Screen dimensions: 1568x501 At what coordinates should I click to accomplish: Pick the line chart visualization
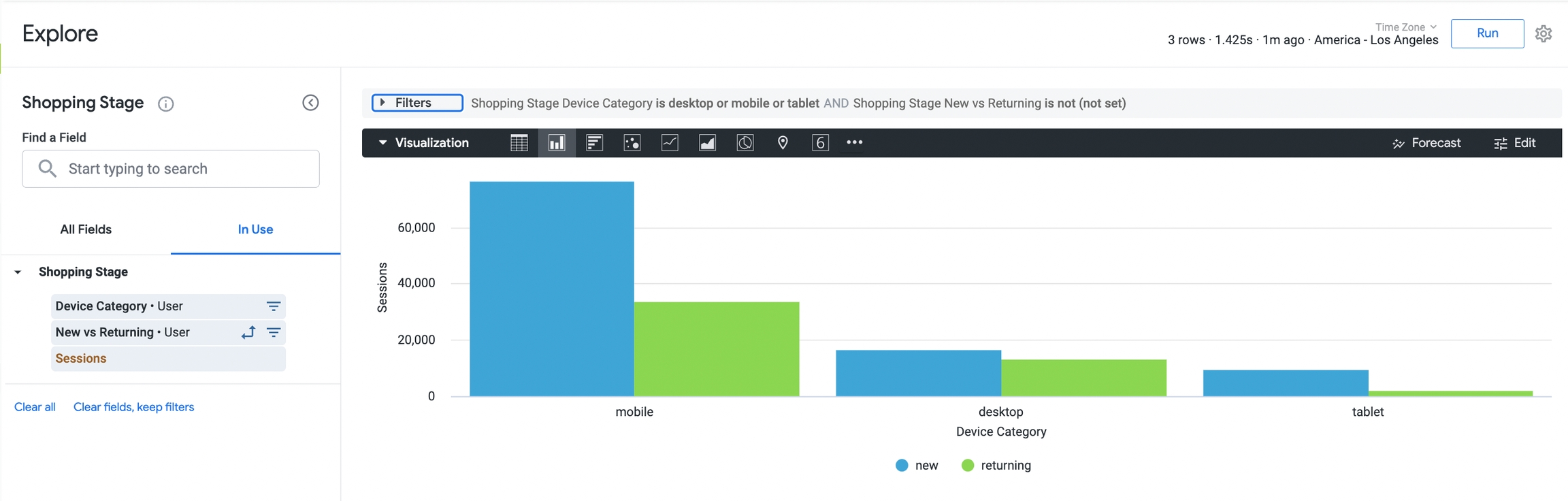pyautogui.click(x=670, y=143)
